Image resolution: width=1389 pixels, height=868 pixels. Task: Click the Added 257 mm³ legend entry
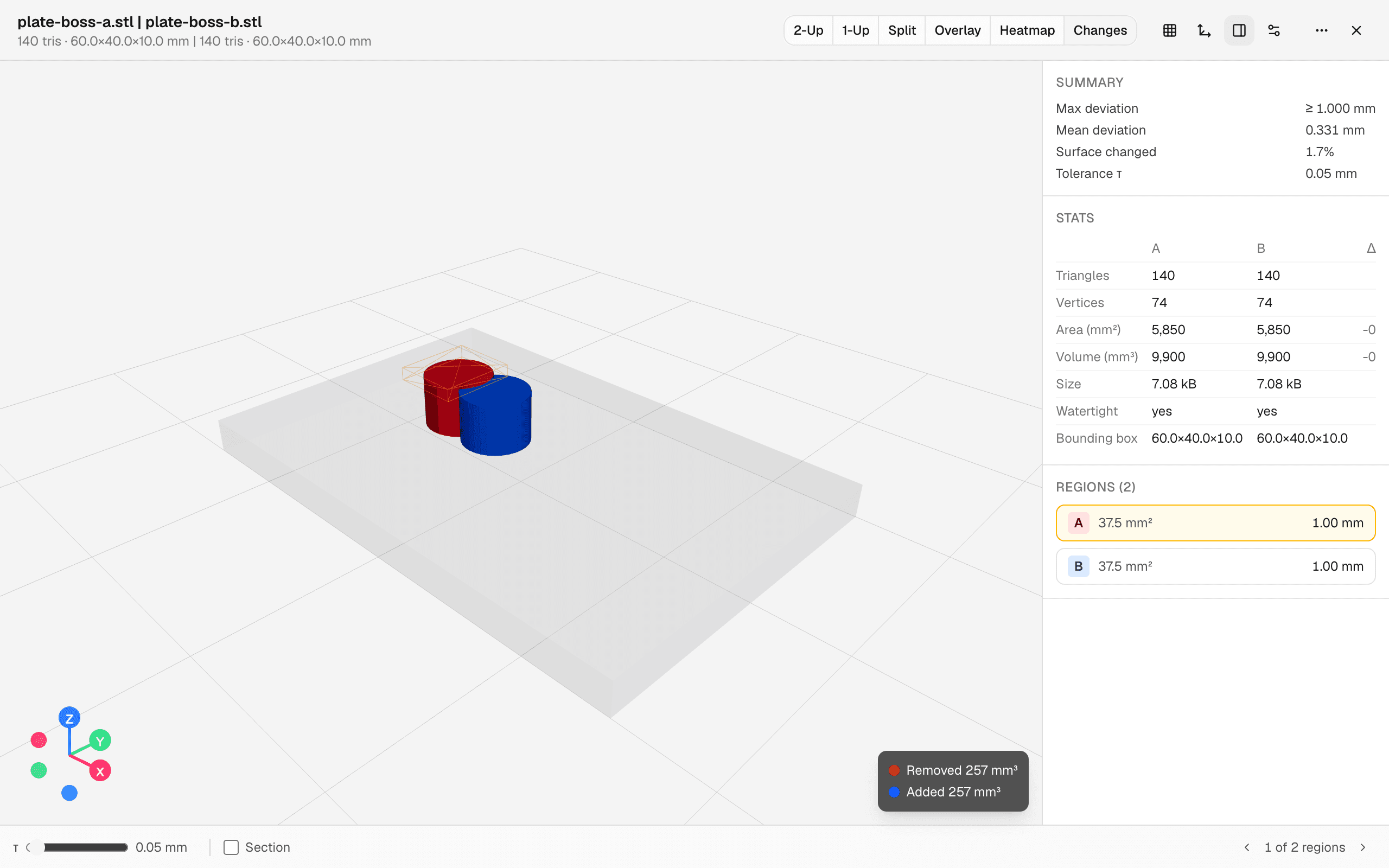945,792
